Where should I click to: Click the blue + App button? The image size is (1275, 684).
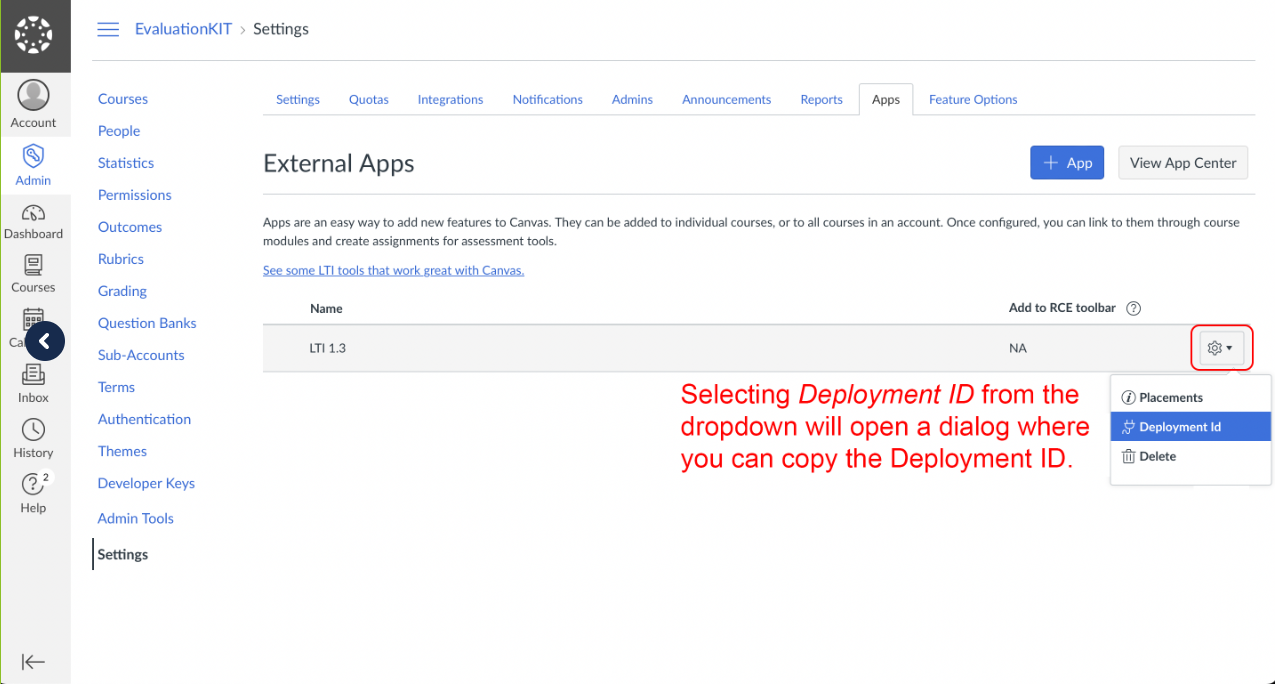coord(1066,163)
